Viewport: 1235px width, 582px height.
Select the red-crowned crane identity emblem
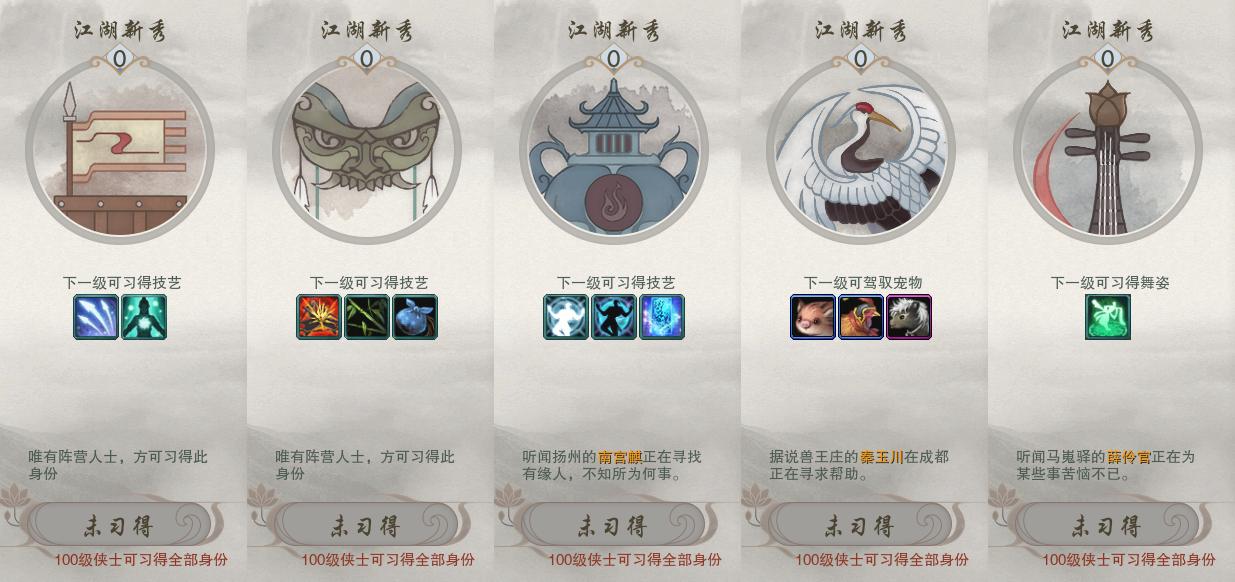pos(861,150)
